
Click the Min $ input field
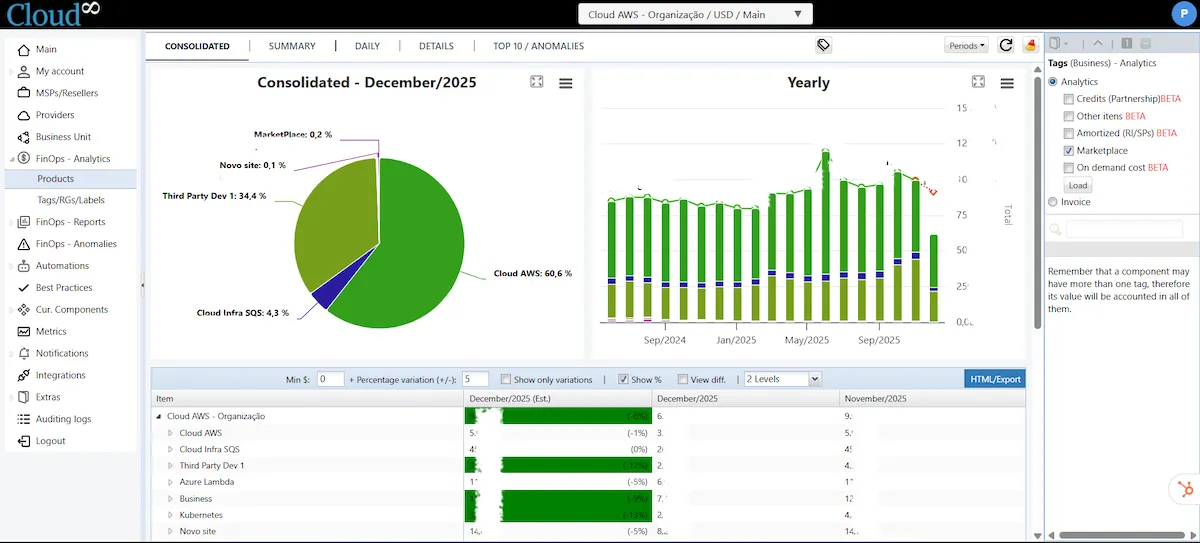pyautogui.click(x=330, y=379)
